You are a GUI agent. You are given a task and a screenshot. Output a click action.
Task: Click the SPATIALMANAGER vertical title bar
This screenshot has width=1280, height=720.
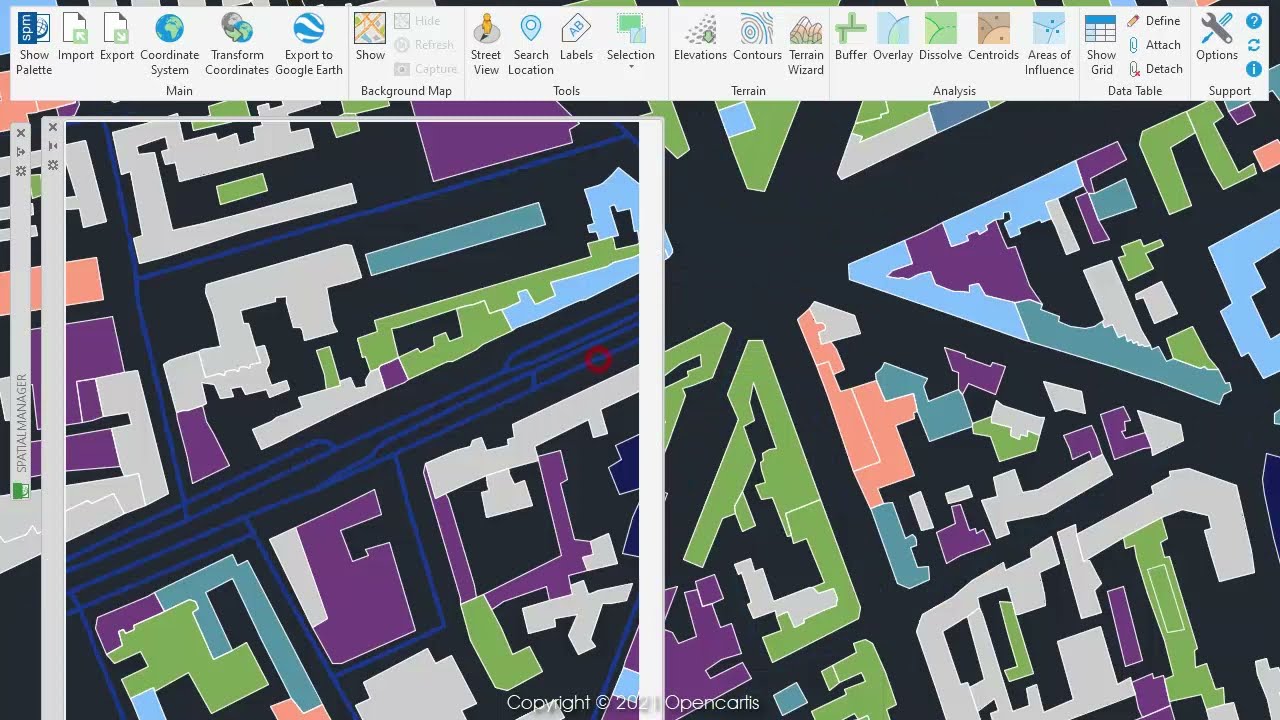click(x=21, y=423)
